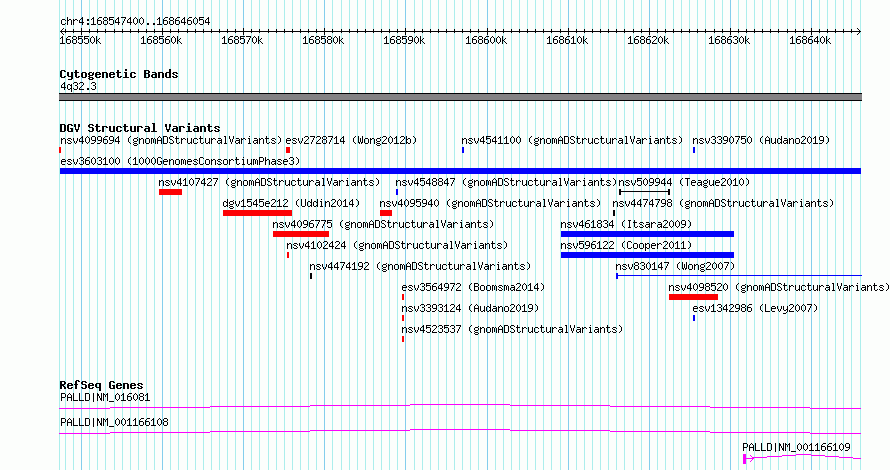The height and width of the screenshot is (470, 890).
Task: Click the Cytogenetic Bands track title
Action: click(x=119, y=74)
